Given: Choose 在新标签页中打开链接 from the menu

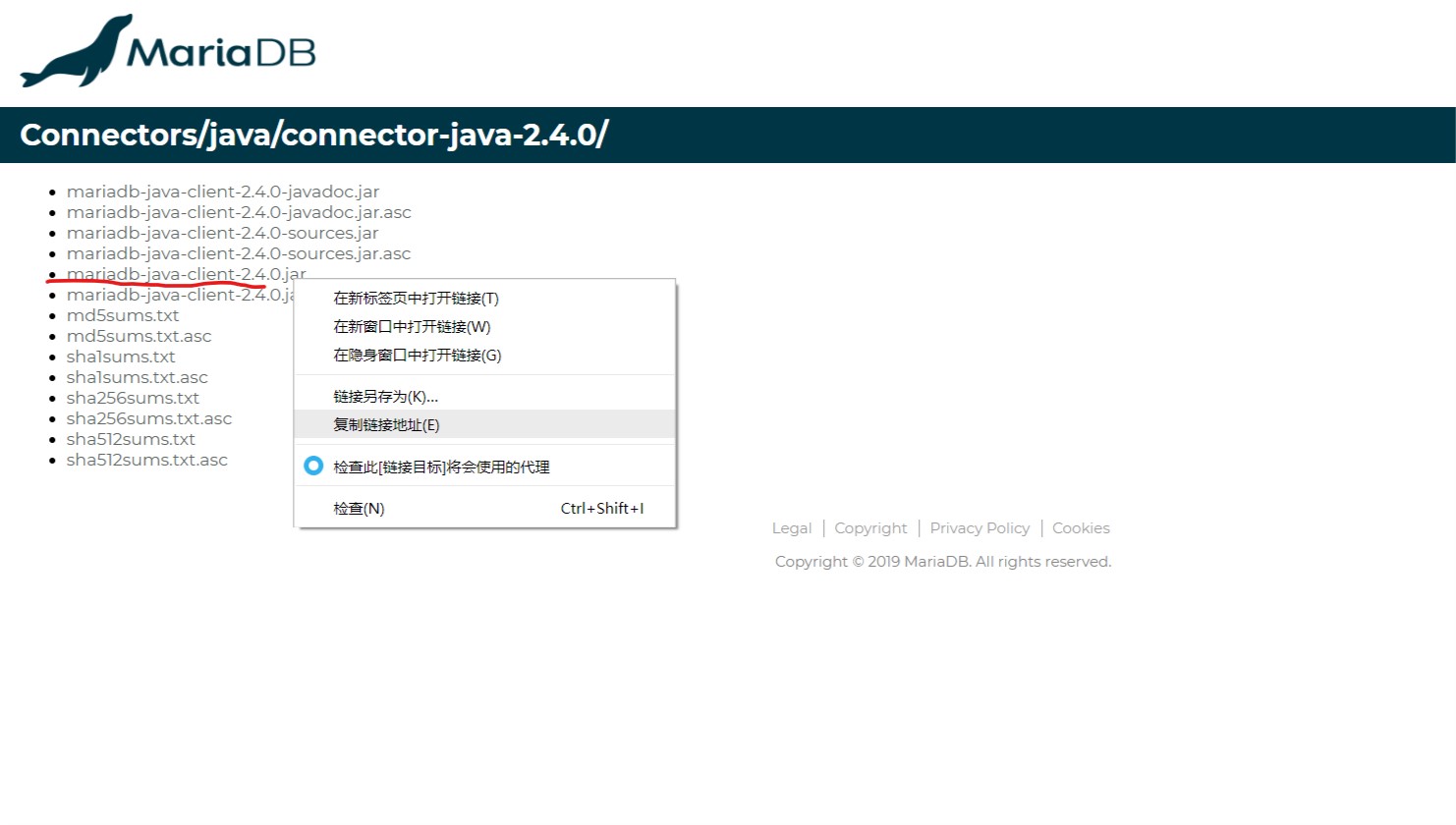Looking at the screenshot, I should click(416, 298).
